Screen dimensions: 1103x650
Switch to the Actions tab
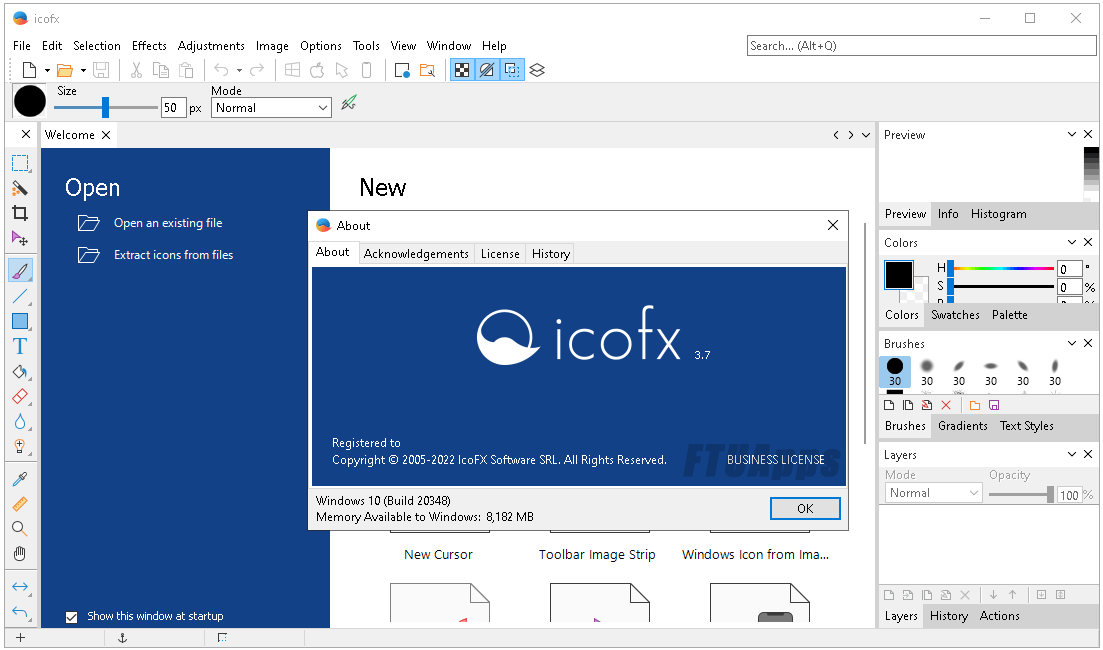pyautogui.click(x=999, y=616)
